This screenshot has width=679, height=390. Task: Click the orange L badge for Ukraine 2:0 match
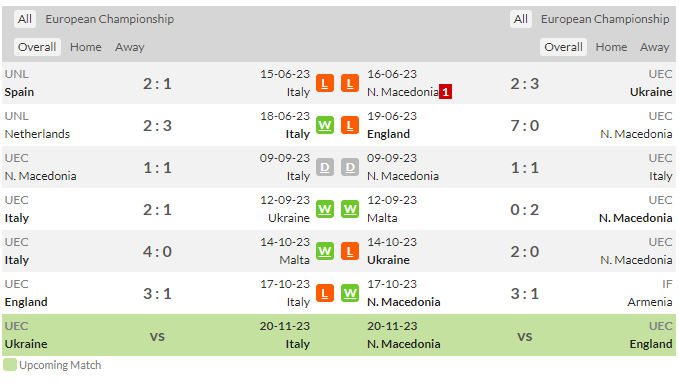tap(350, 251)
